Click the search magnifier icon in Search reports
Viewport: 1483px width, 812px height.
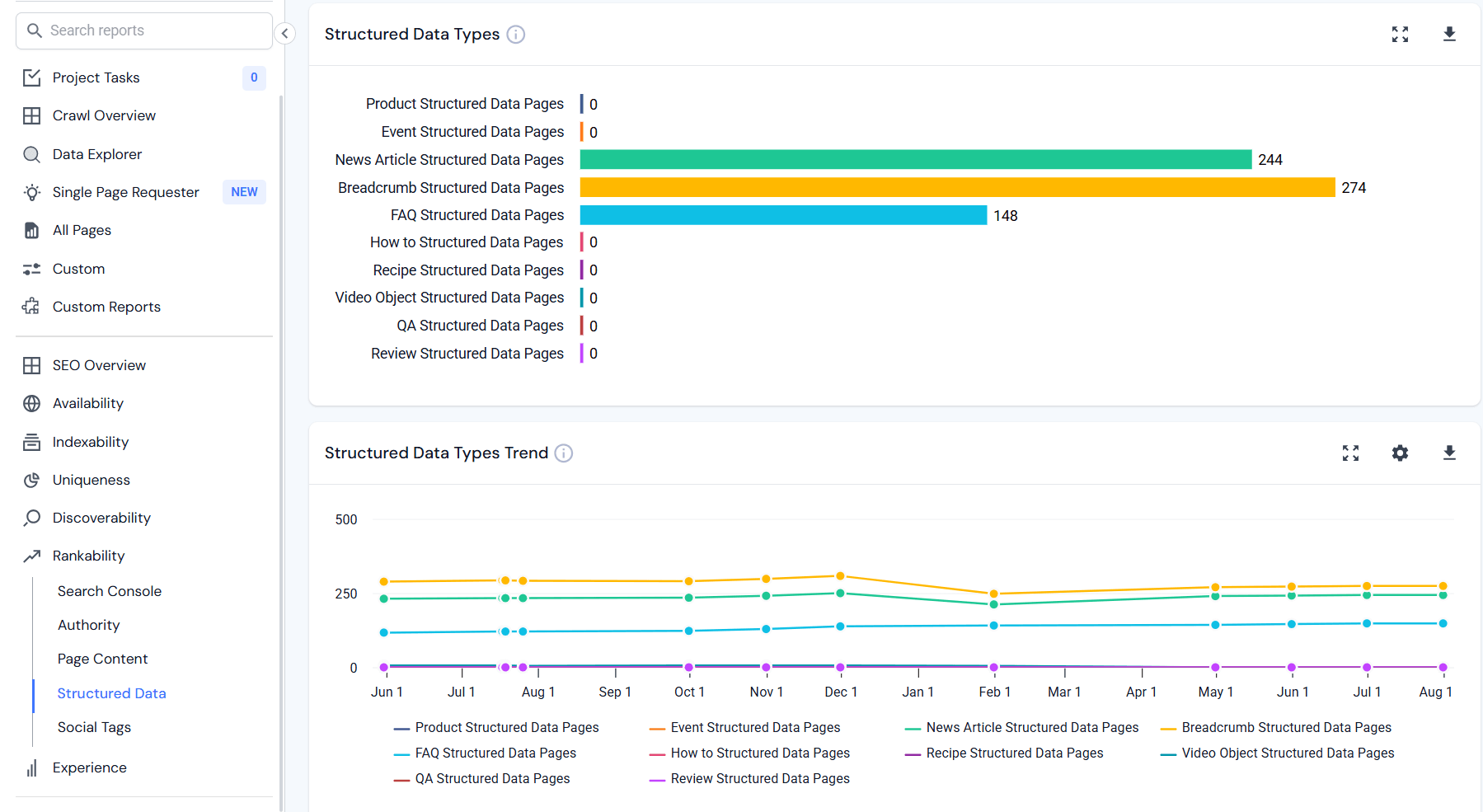(x=35, y=31)
